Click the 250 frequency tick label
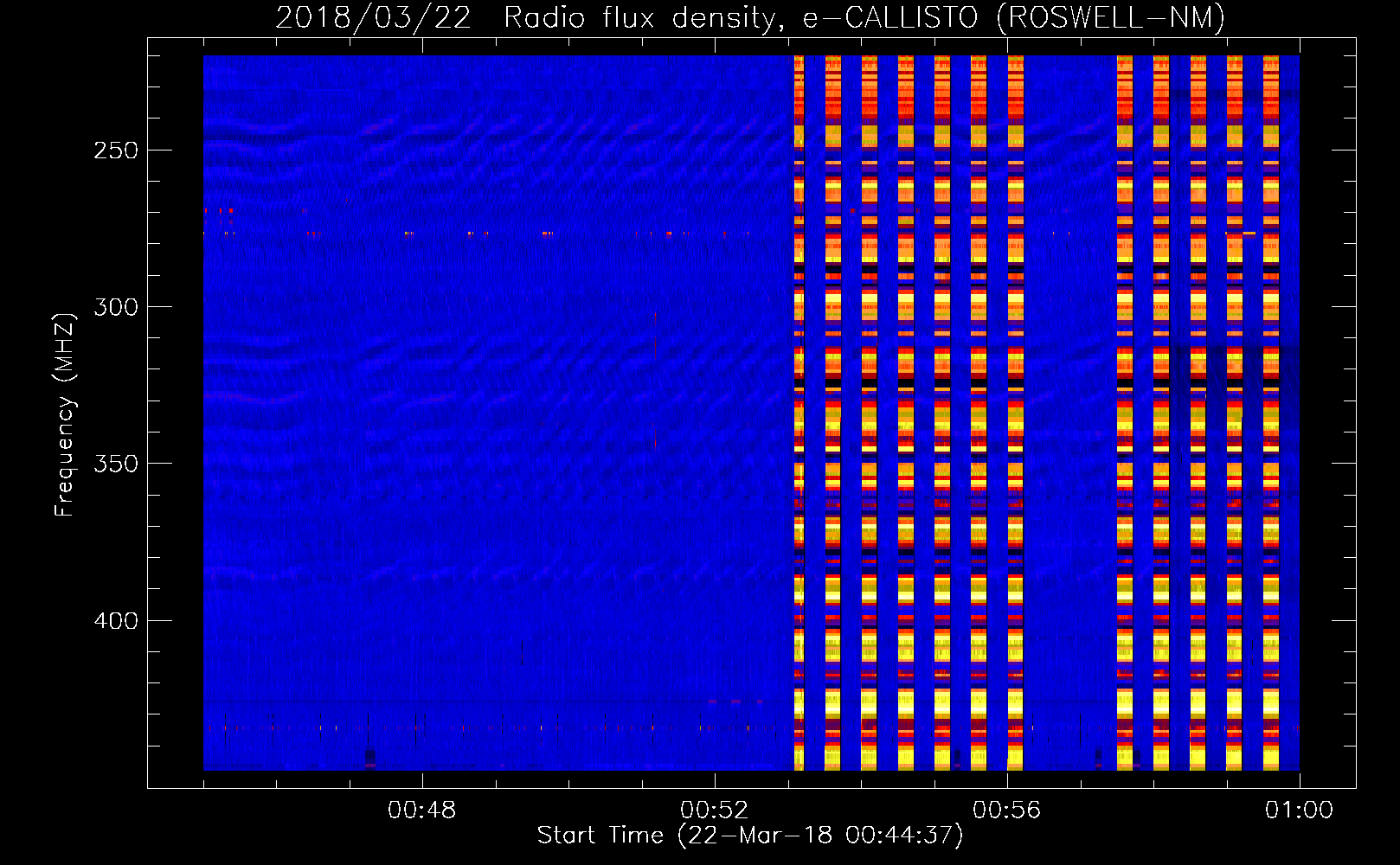 click(116, 151)
